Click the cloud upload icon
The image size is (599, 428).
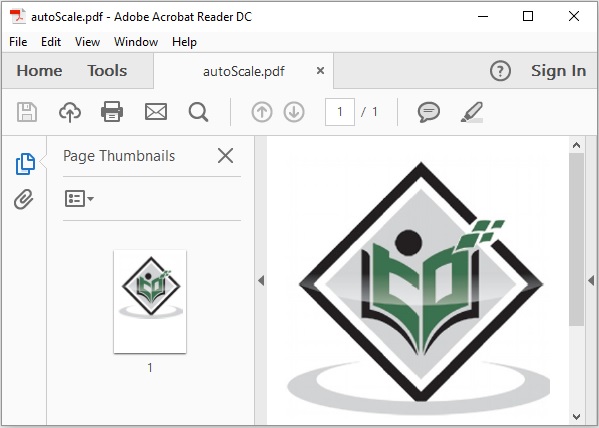(70, 112)
